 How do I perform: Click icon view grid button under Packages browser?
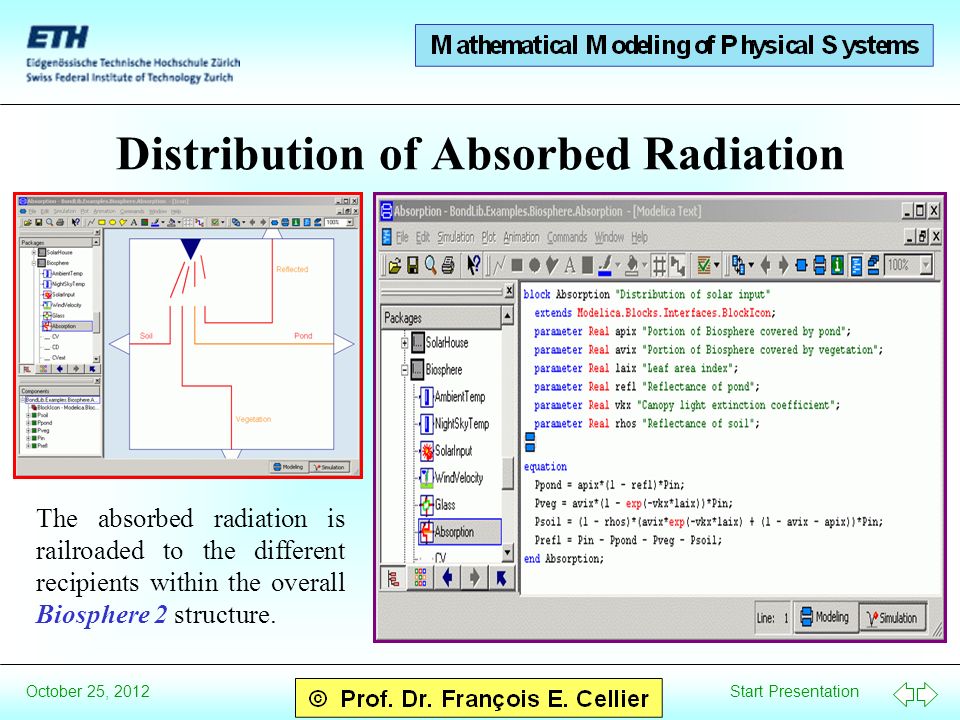tap(420, 578)
